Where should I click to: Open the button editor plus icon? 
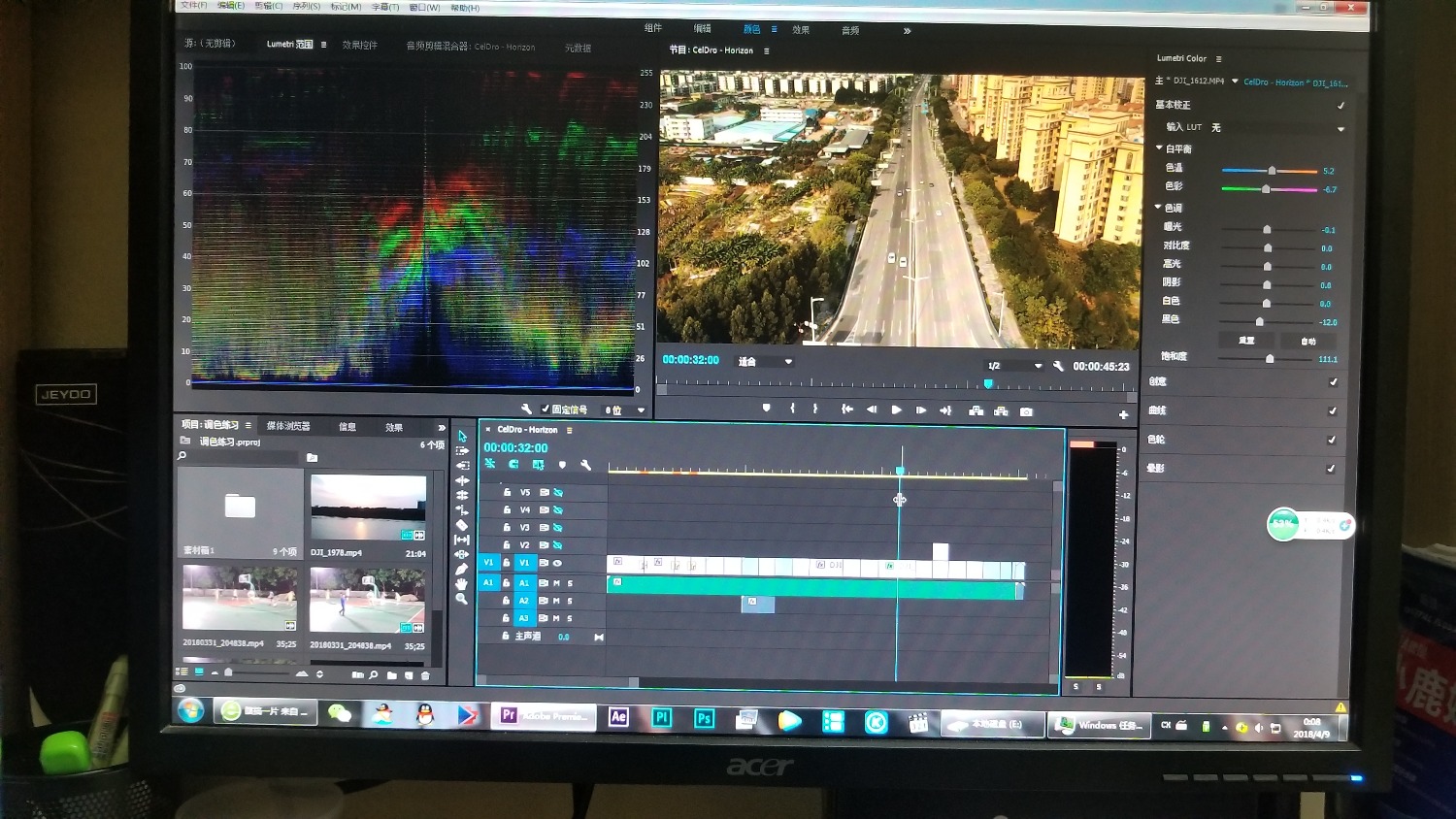pyautogui.click(x=1123, y=414)
